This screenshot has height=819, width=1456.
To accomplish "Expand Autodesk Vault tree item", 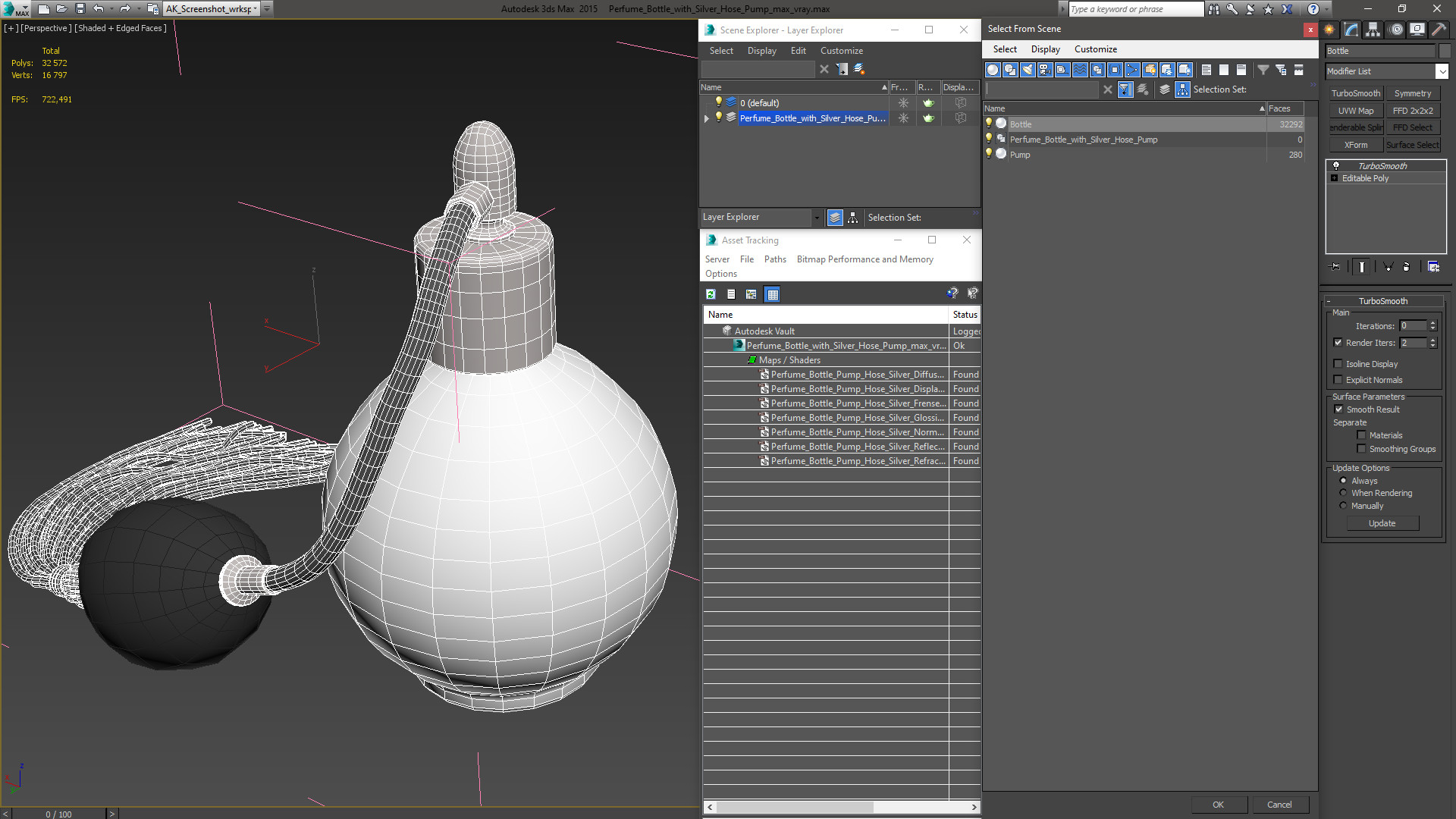I will (714, 331).
